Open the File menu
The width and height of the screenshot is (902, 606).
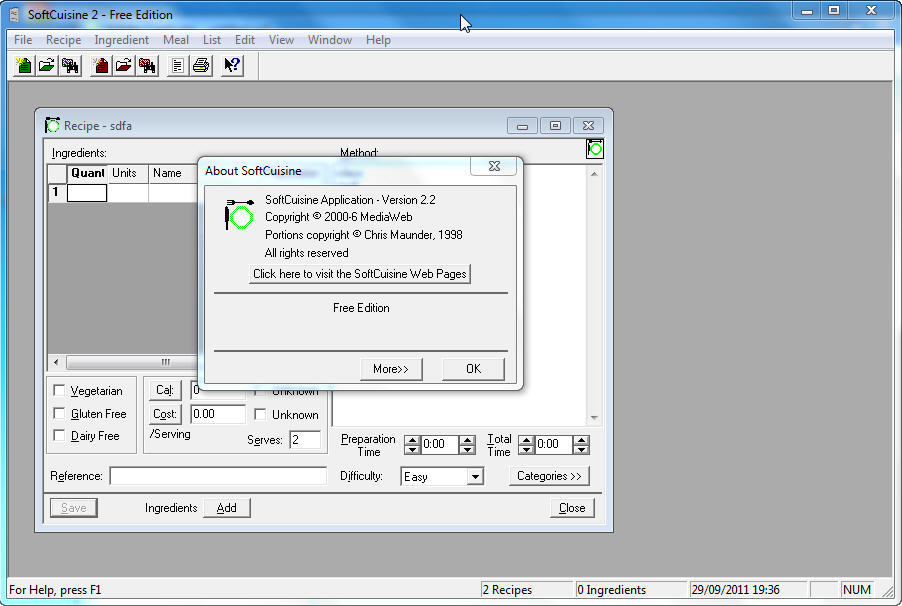pos(23,40)
